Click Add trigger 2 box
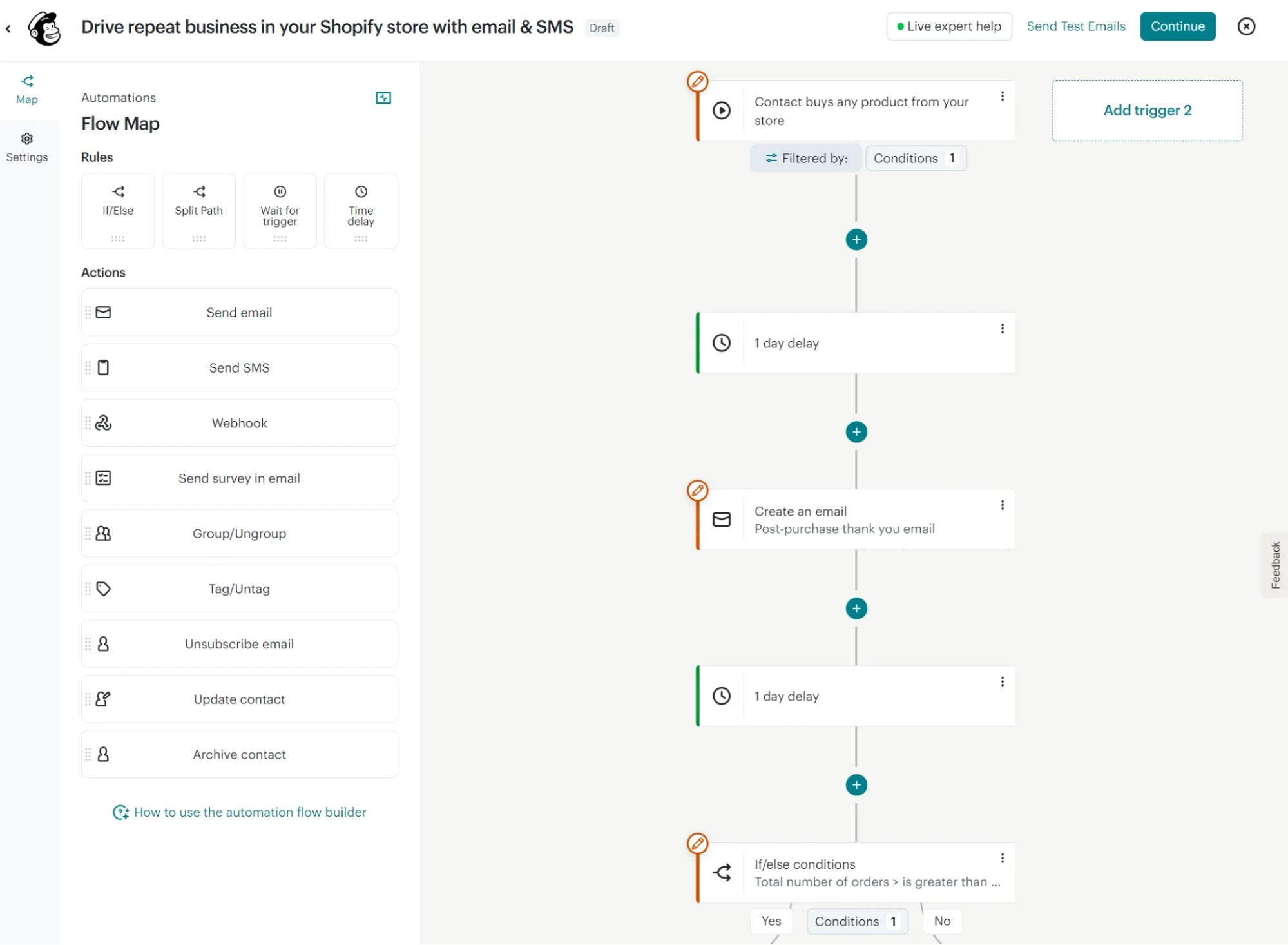Image resolution: width=1288 pixels, height=945 pixels. [1148, 110]
